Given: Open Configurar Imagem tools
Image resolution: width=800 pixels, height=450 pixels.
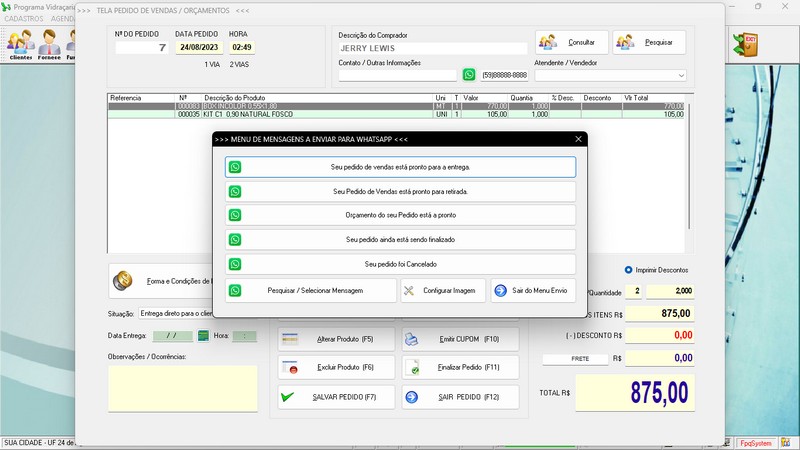Looking at the screenshot, I should coord(443,290).
